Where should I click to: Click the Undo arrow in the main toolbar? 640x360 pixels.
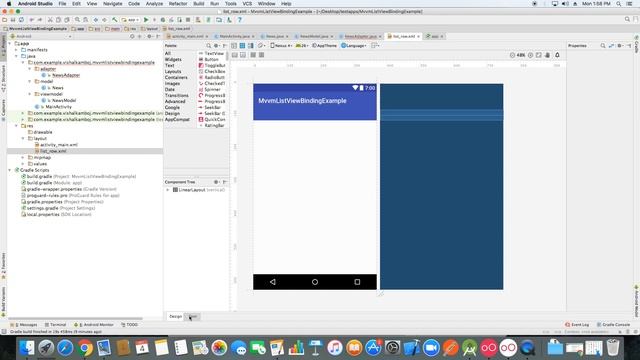coord(31,20)
